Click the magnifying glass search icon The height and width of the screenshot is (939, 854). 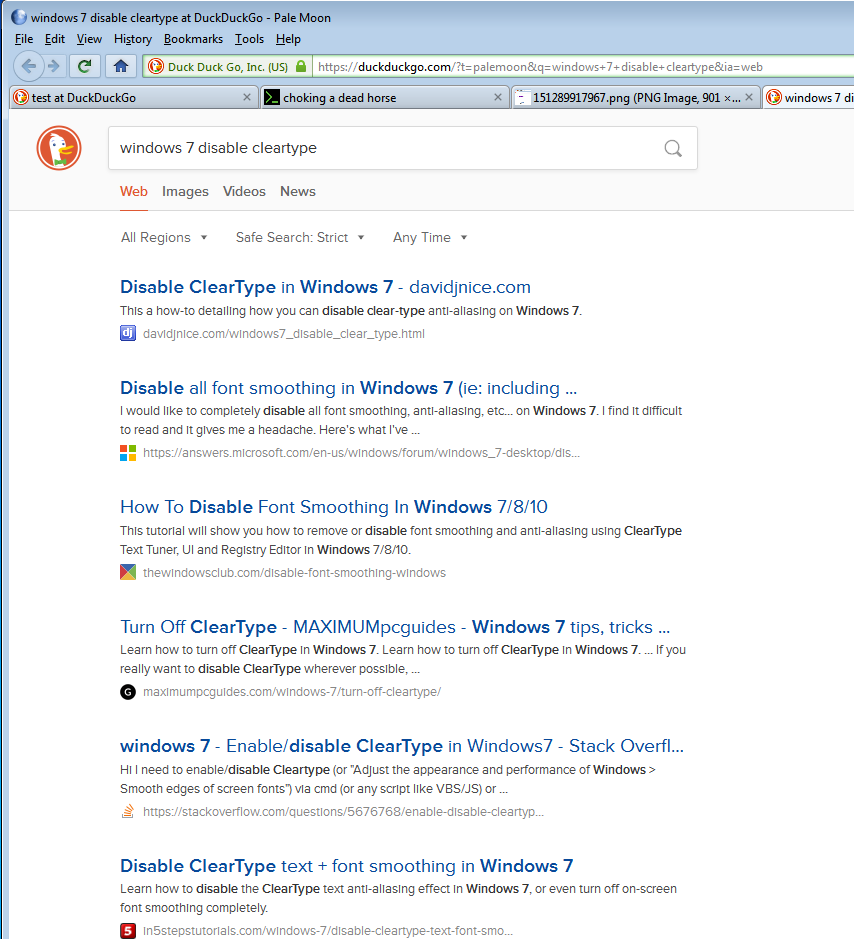[x=673, y=149]
